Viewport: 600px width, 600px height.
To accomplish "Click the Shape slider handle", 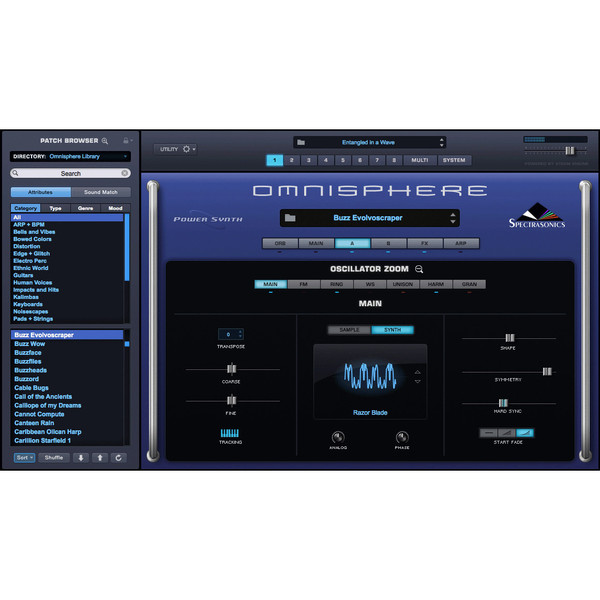I will click(x=510, y=338).
